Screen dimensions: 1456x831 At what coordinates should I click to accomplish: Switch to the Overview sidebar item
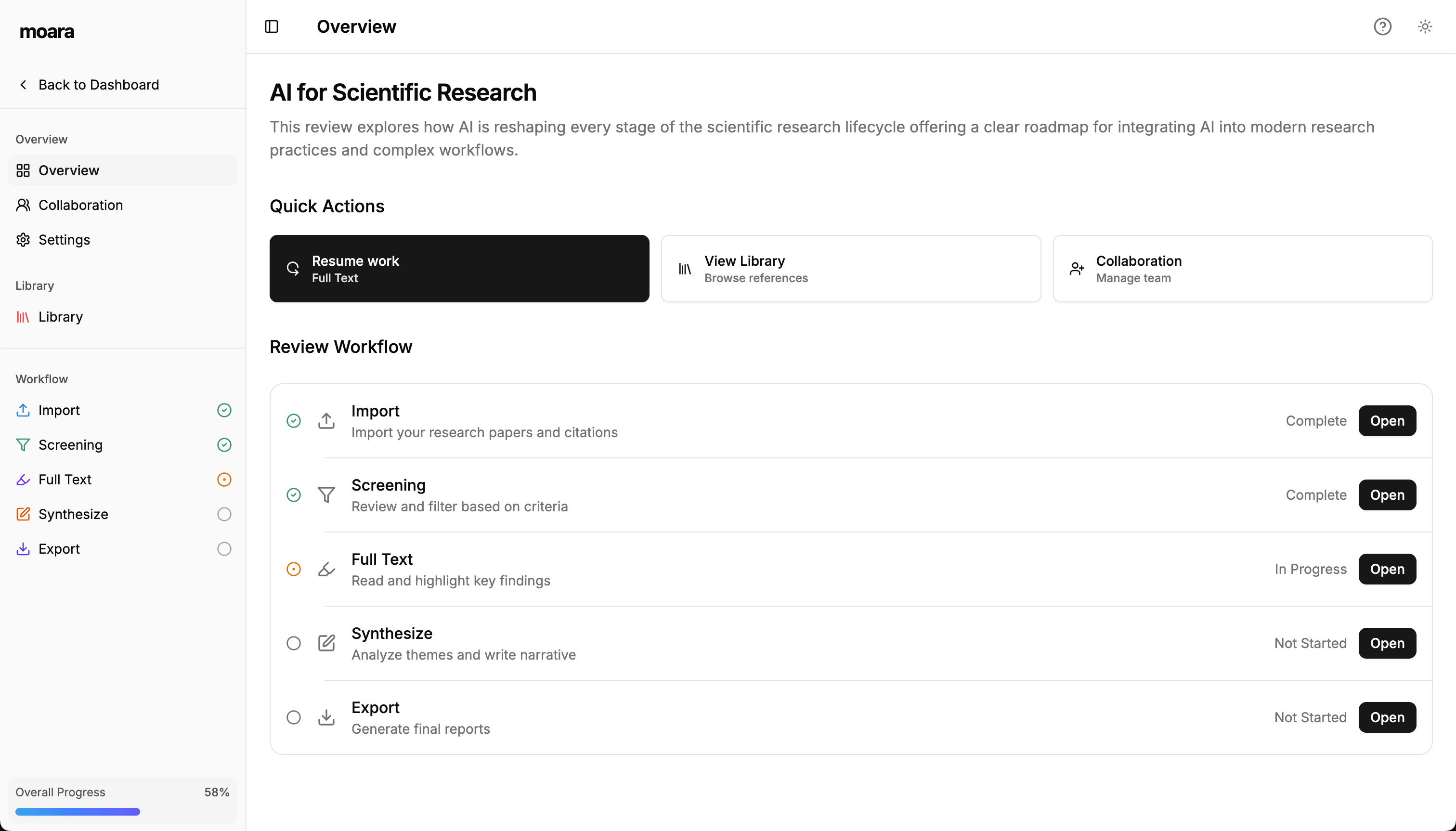[x=68, y=170]
